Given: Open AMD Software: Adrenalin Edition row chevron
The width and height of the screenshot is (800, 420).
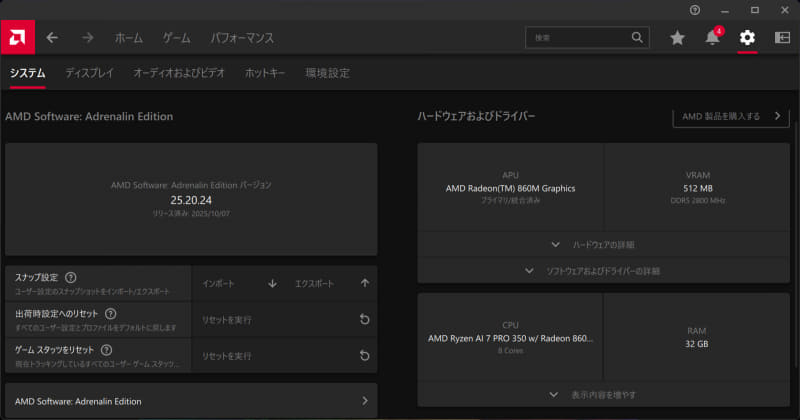Looking at the screenshot, I should [365, 401].
